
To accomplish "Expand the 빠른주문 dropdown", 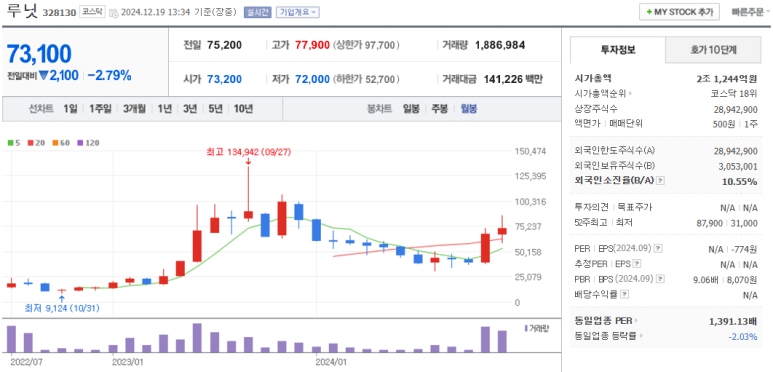I will pyautogui.click(x=751, y=12).
